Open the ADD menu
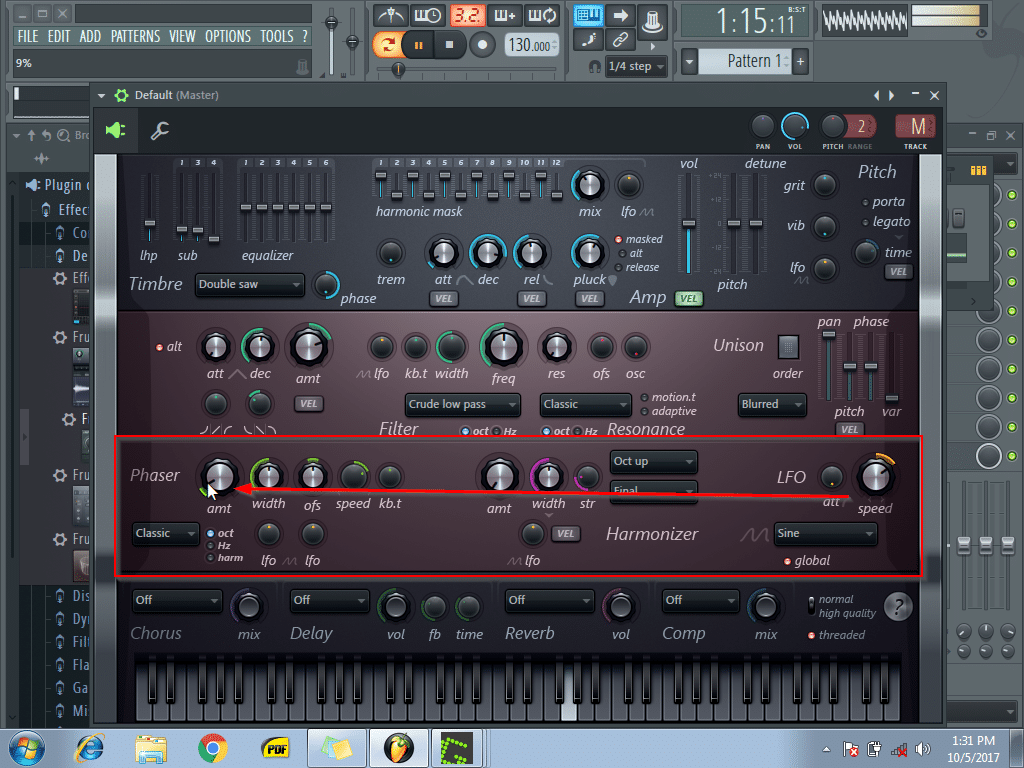Screen dimensions: 1024x768 pos(90,37)
